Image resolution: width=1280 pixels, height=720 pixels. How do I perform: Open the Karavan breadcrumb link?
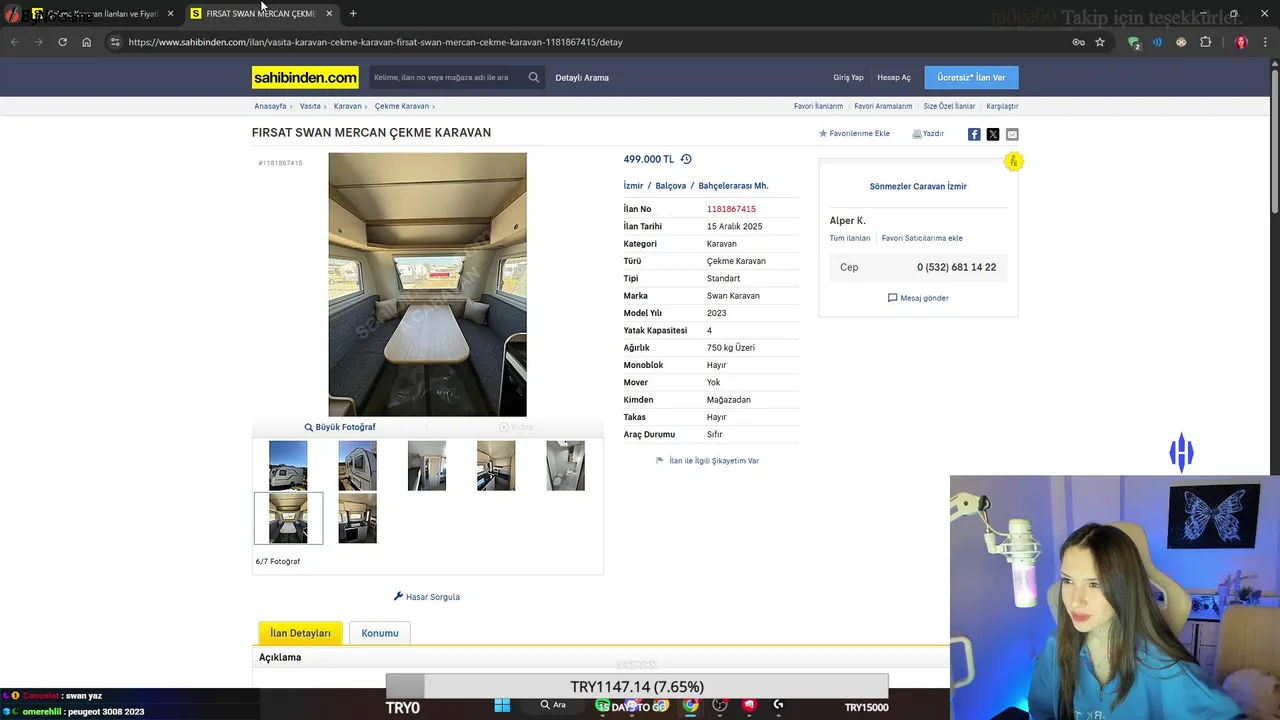point(347,106)
